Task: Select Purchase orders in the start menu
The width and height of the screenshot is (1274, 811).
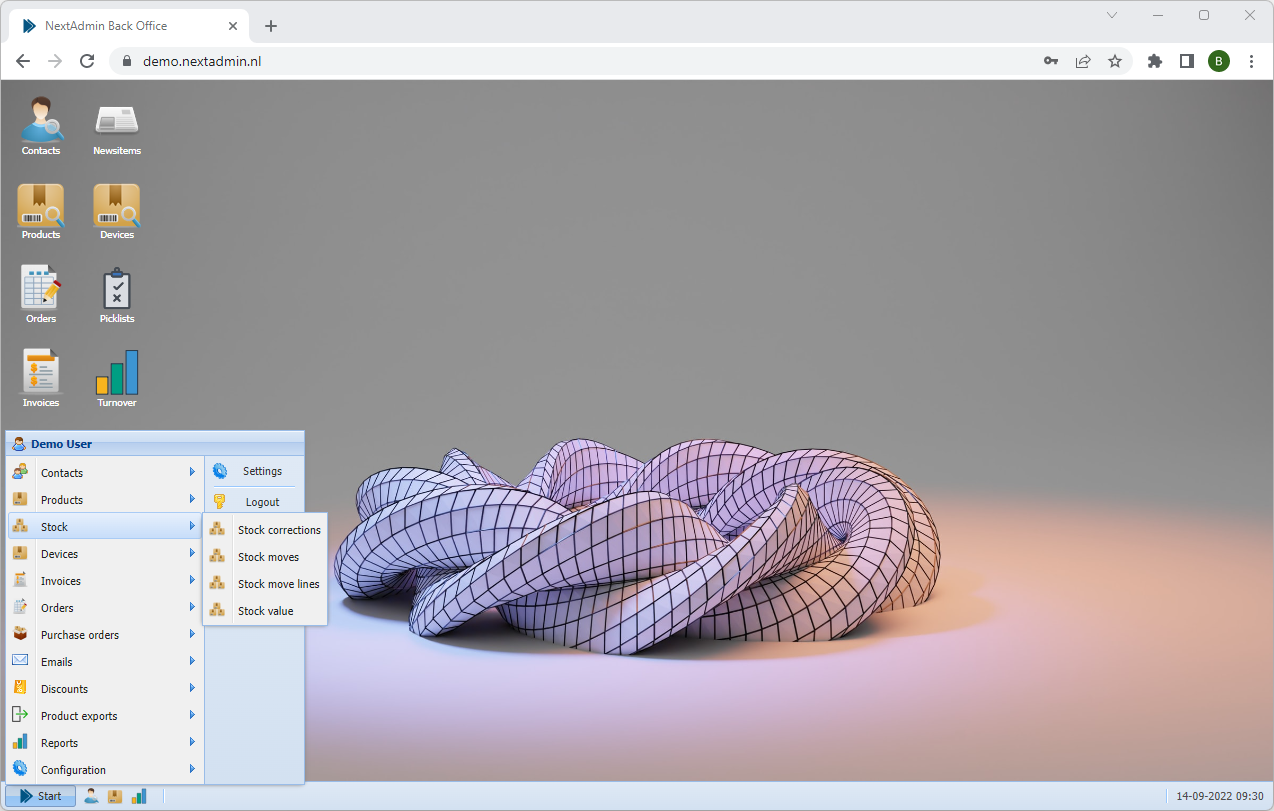Action: tap(105, 635)
